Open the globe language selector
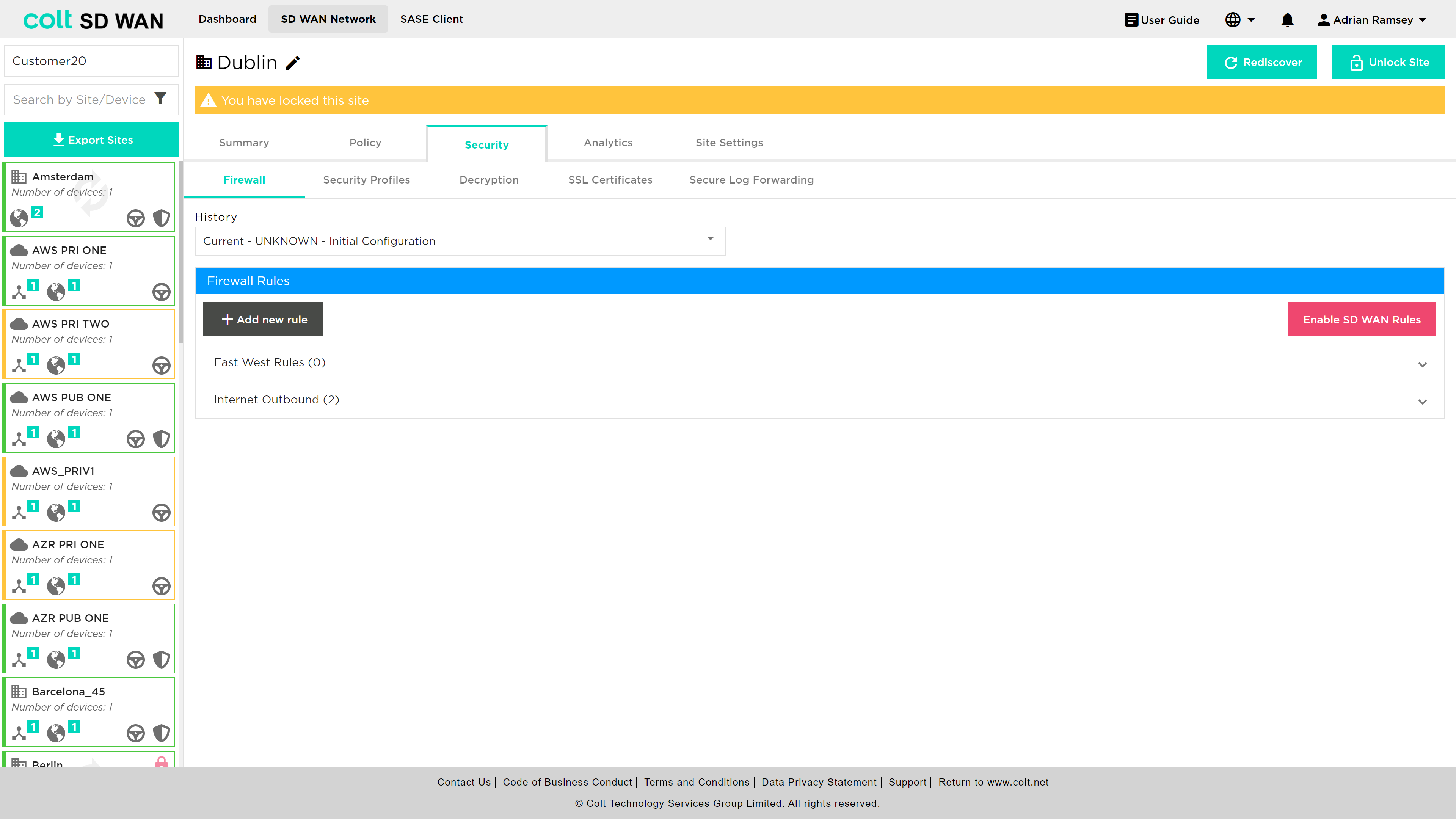The image size is (1456, 819). coord(1239,20)
